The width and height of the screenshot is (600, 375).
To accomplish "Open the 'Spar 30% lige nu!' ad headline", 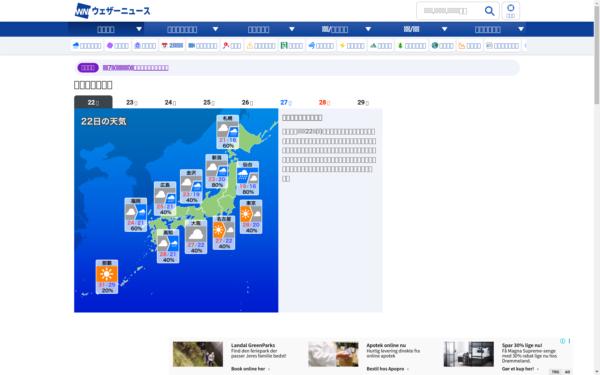I will (522, 345).
